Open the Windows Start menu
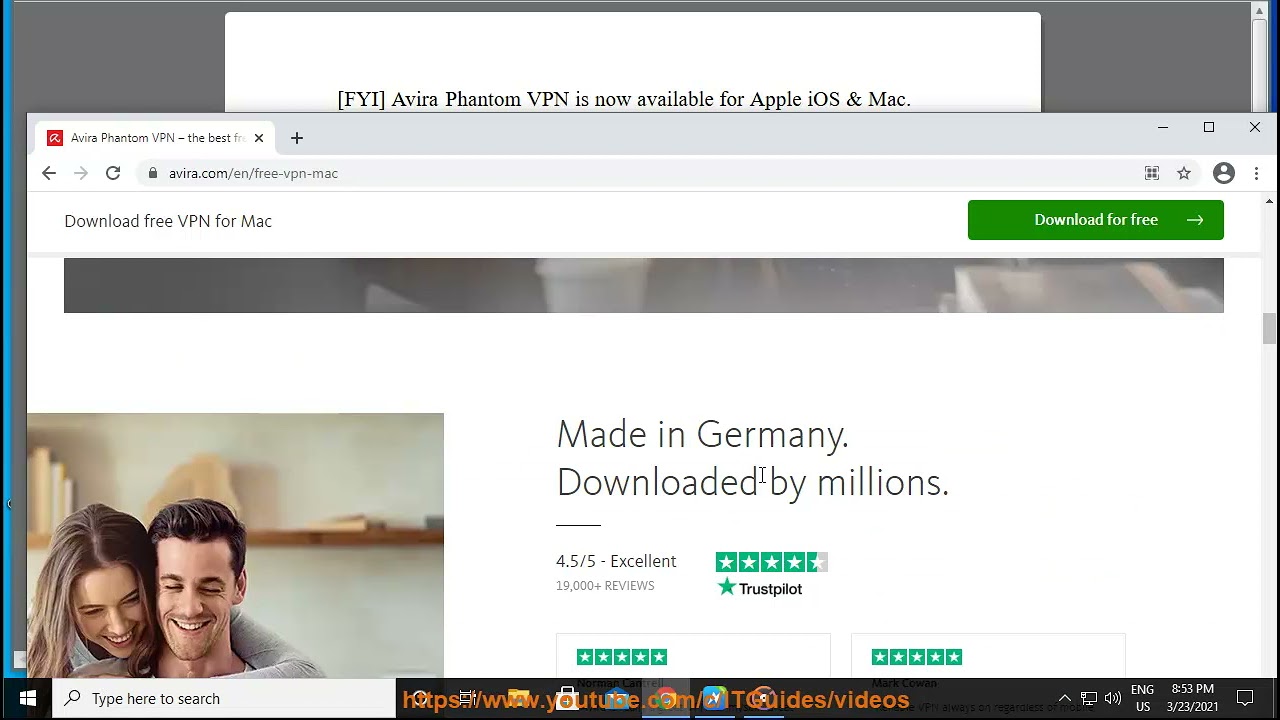This screenshot has height=720, width=1280. pyautogui.click(x=27, y=698)
